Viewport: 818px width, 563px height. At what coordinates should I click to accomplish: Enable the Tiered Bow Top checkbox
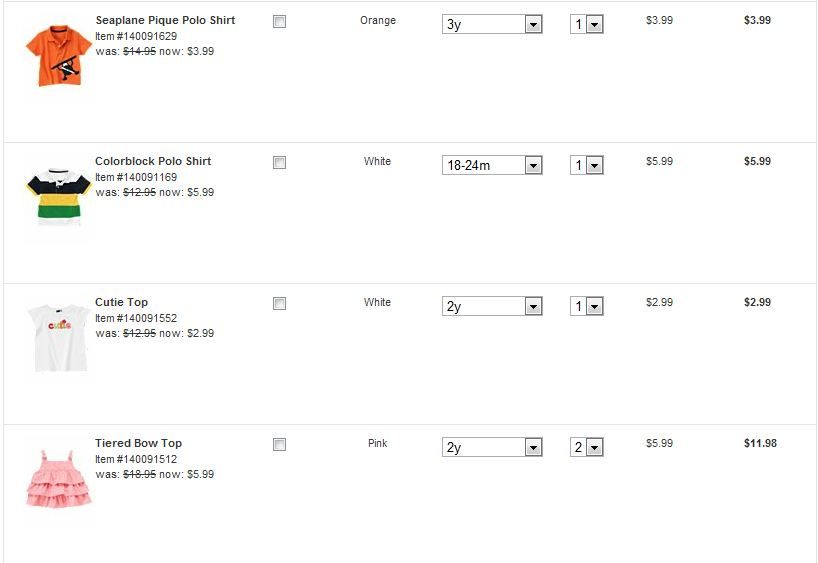(x=280, y=444)
